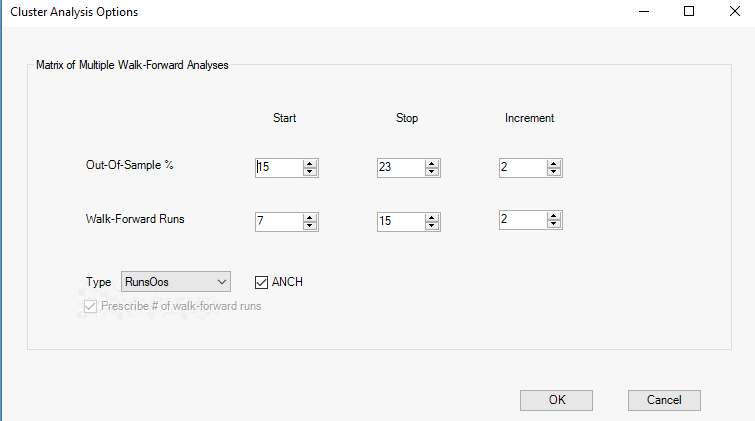
Task: Decrease Out-Of-Sample Stop value with down arrow
Action: 432,172
